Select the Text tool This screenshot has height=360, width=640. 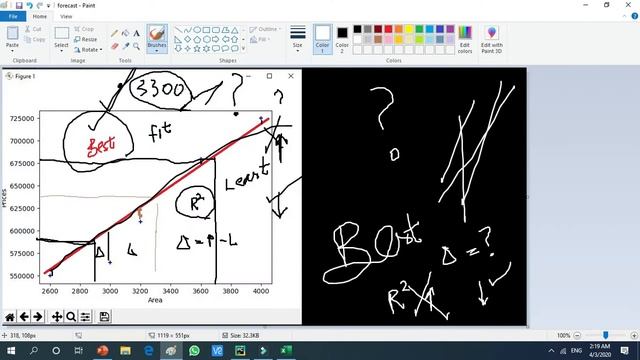click(x=137, y=33)
